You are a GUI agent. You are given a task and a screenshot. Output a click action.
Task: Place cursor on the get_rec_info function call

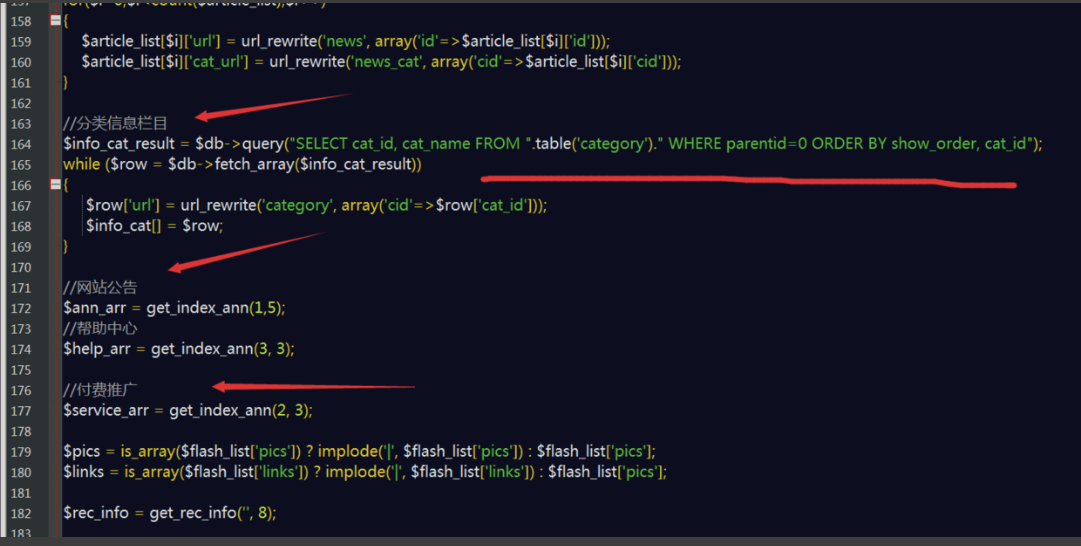193,513
